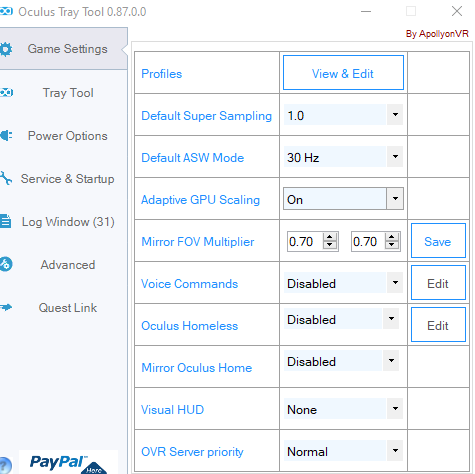Image resolution: width=475 pixels, height=474 pixels.
Task: Click the Mirror FOV Multiplier label
Action: 198,242
